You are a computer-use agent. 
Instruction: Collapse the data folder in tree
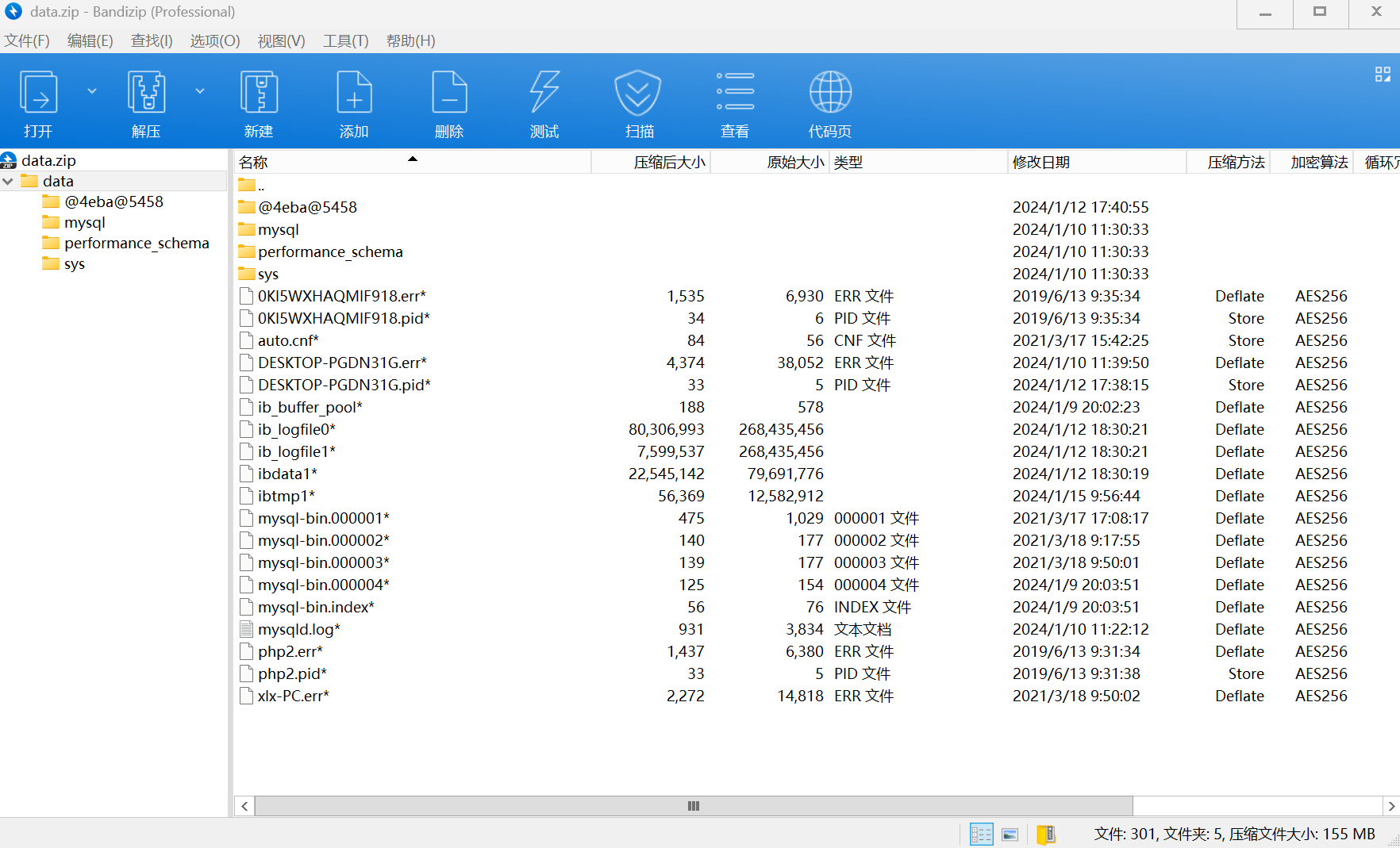(x=8, y=182)
